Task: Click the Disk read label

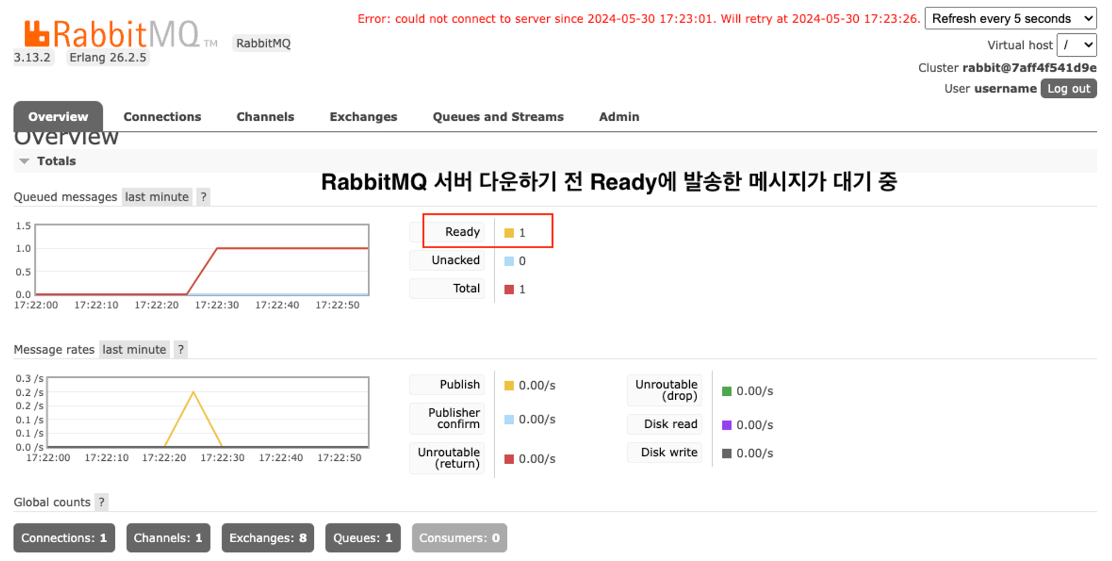Action: [x=665, y=424]
